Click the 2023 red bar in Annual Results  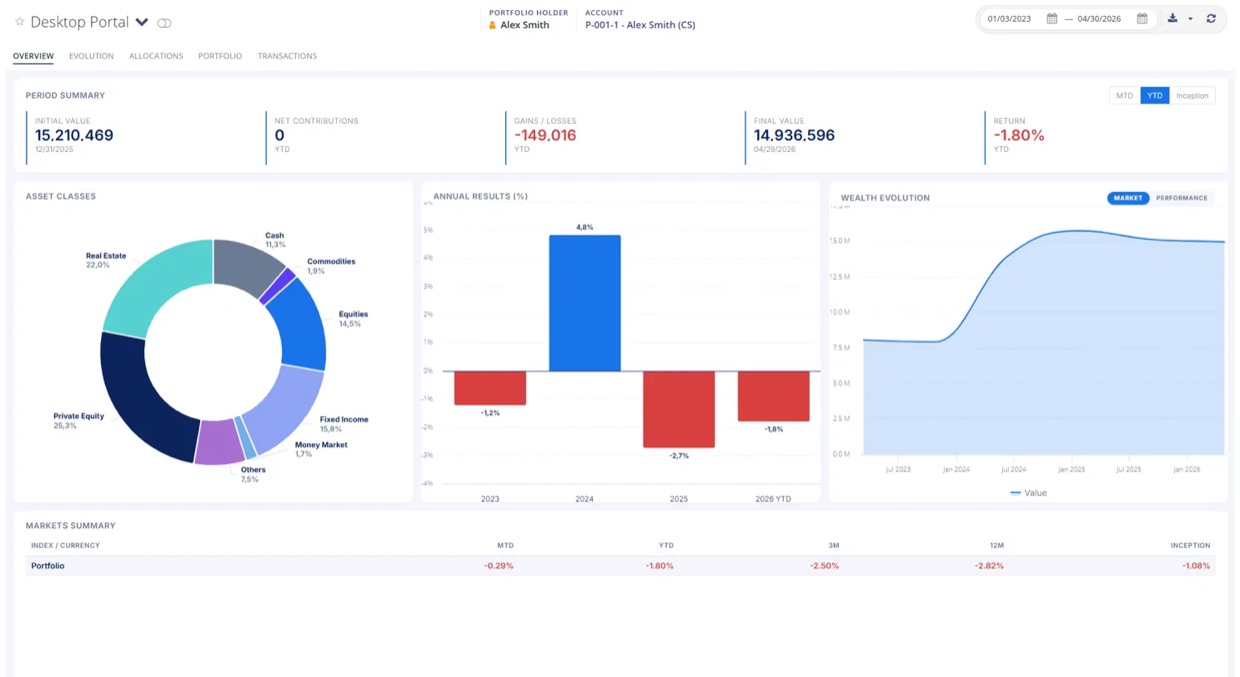click(x=490, y=388)
